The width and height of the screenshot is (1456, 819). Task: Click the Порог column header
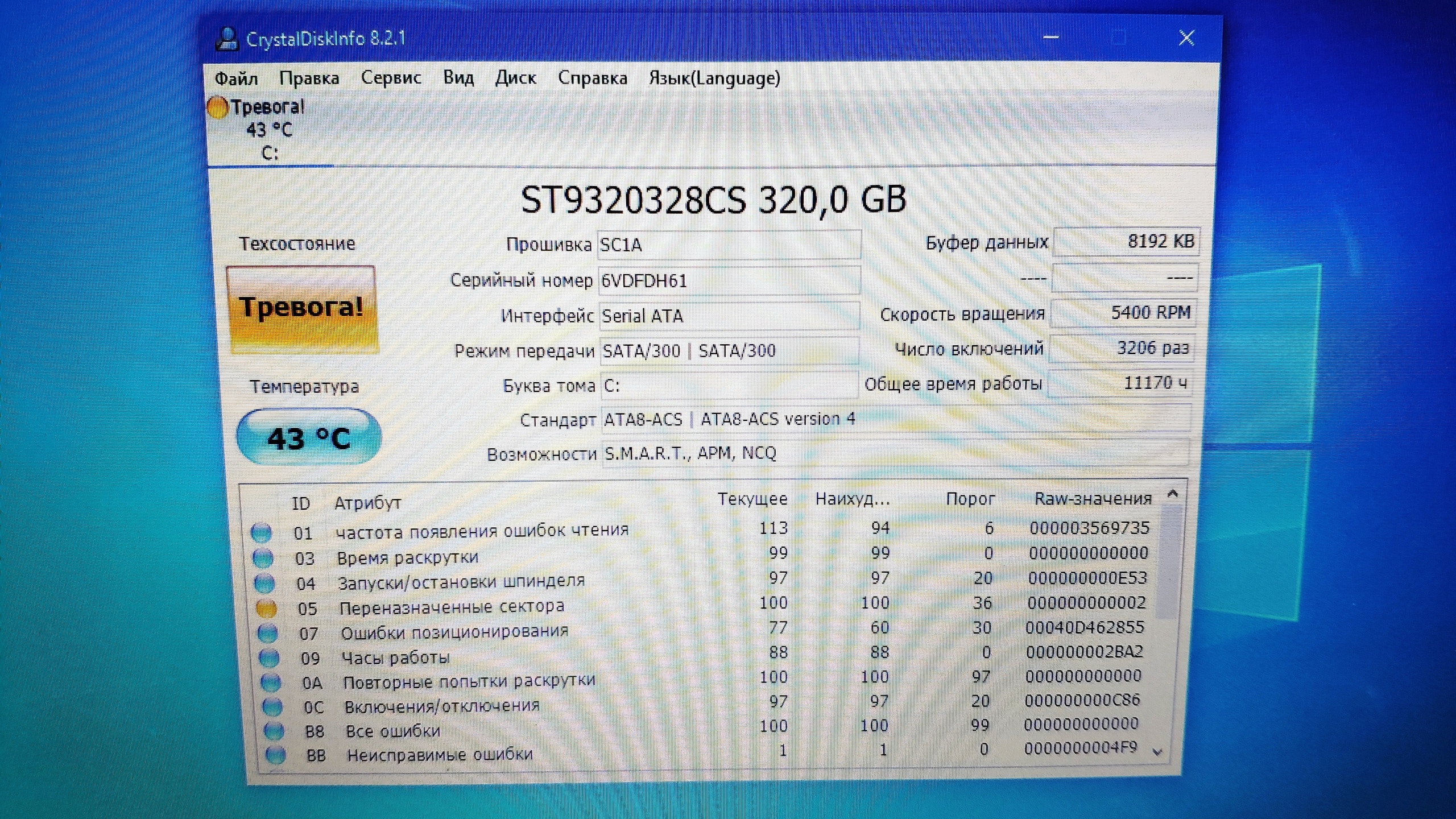click(x=970, y=499)
